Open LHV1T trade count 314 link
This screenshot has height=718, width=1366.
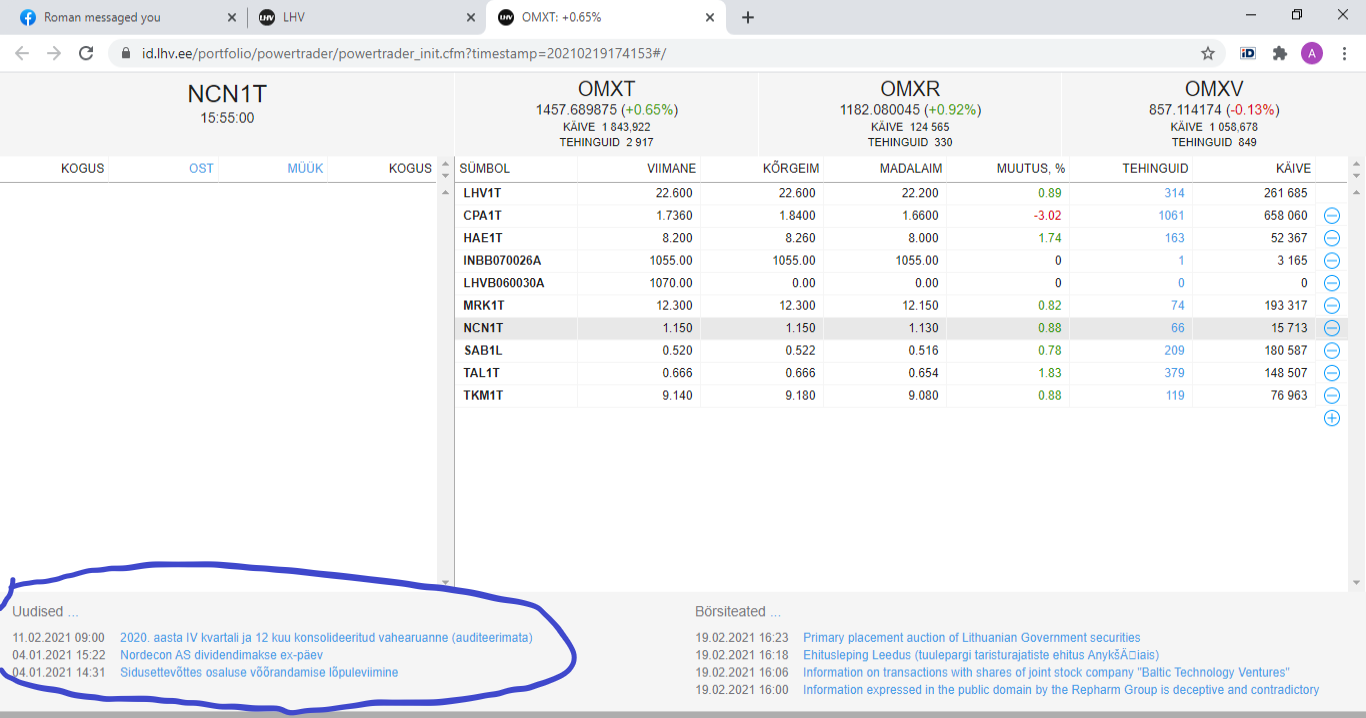click(x=1174, y=193)
